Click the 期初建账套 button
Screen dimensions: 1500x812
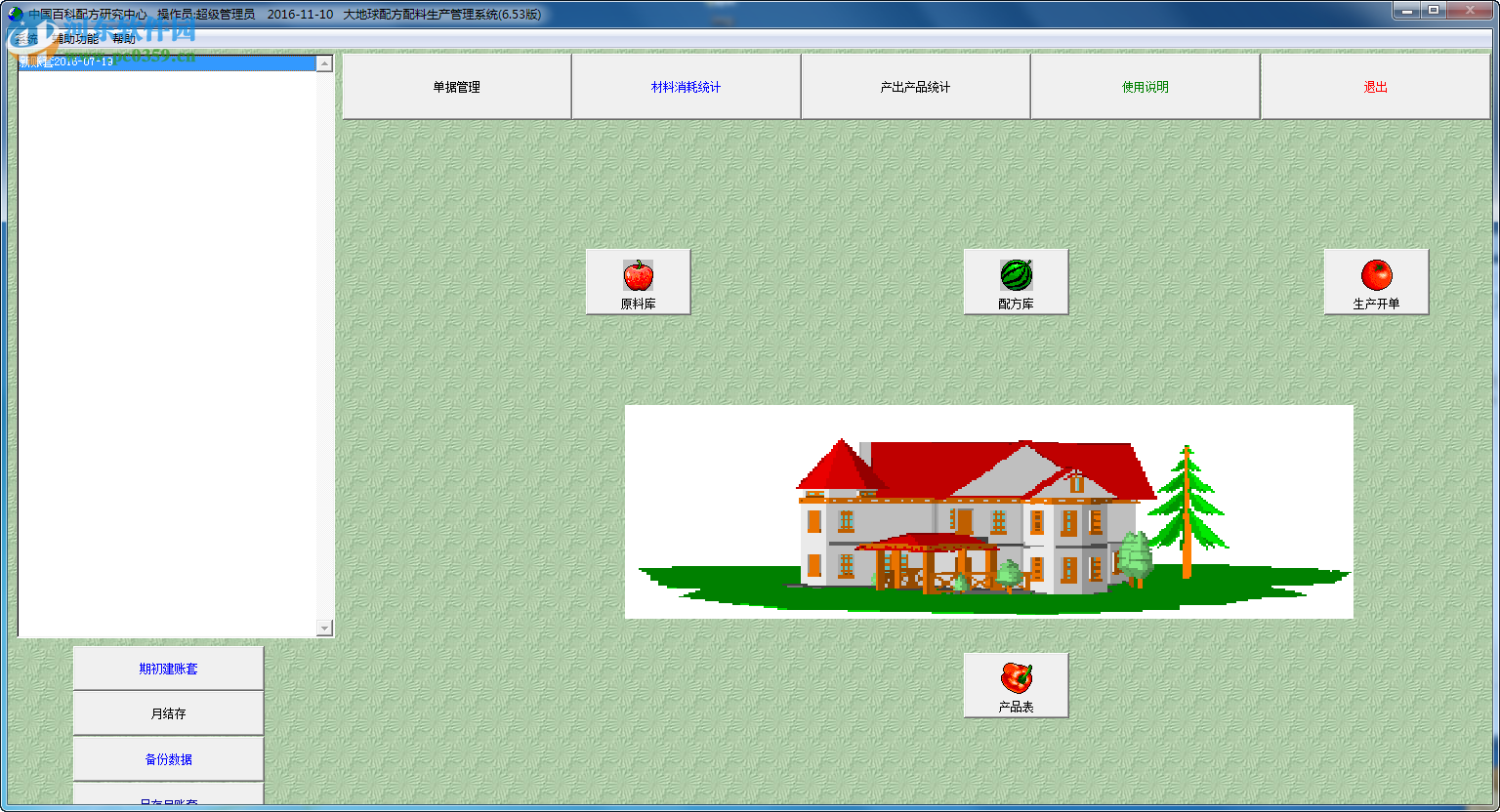(168, 669)
